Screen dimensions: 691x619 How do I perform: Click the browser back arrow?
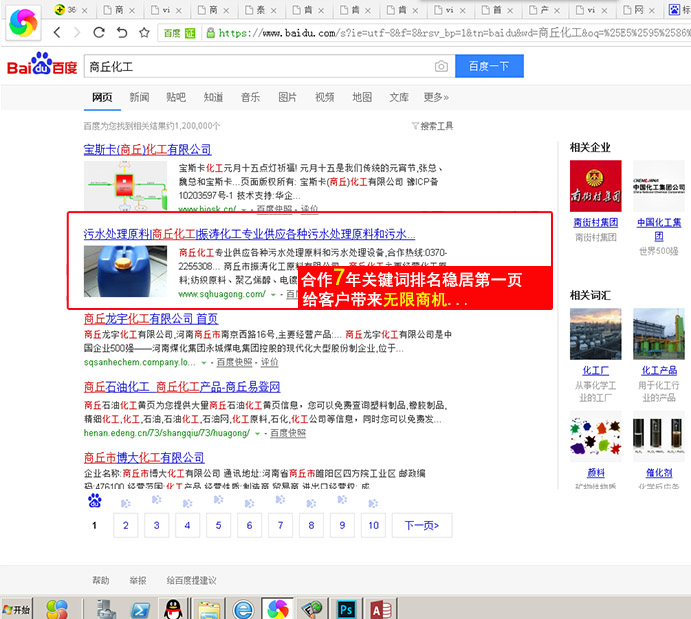pos(57,32)
